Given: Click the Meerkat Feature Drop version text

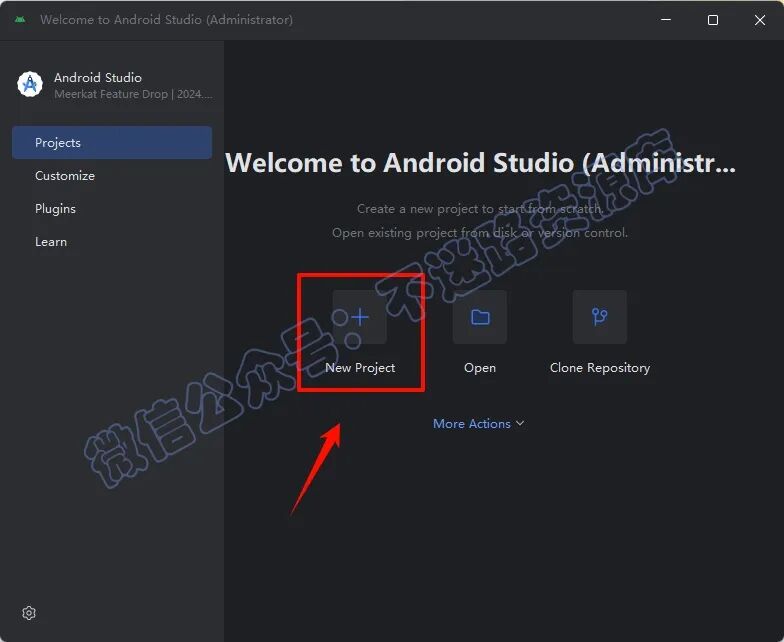Looking at the screenshot, I should coord(133,94).
